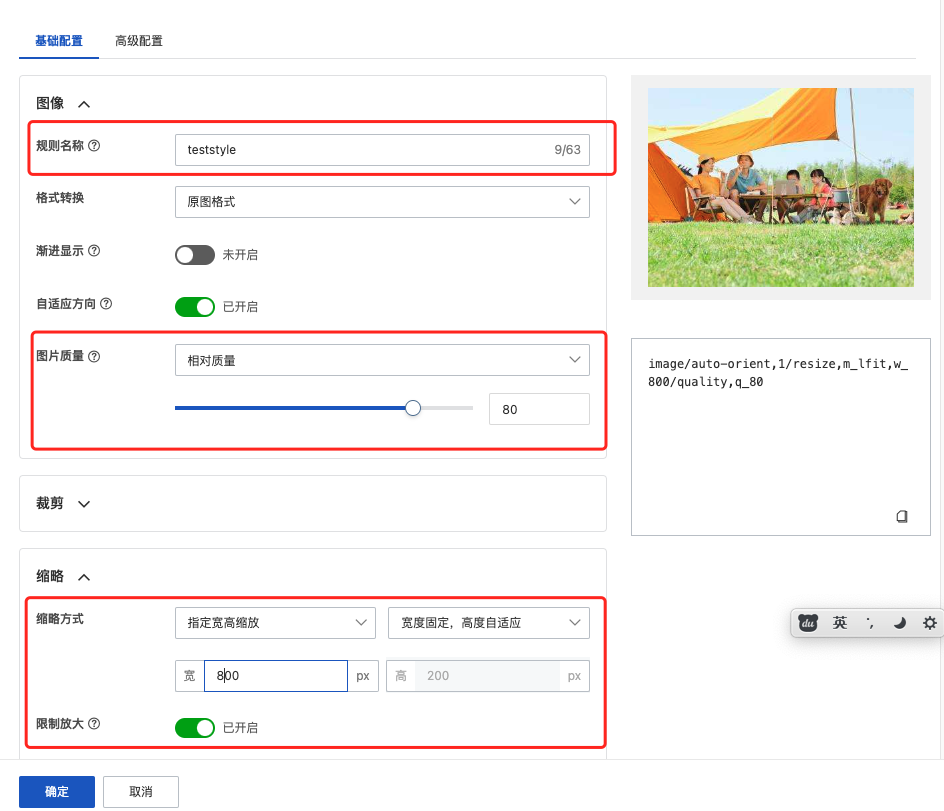Select the 基础配置 tab
This screenshot has height=811, width=944.
(x=59, y=41)
